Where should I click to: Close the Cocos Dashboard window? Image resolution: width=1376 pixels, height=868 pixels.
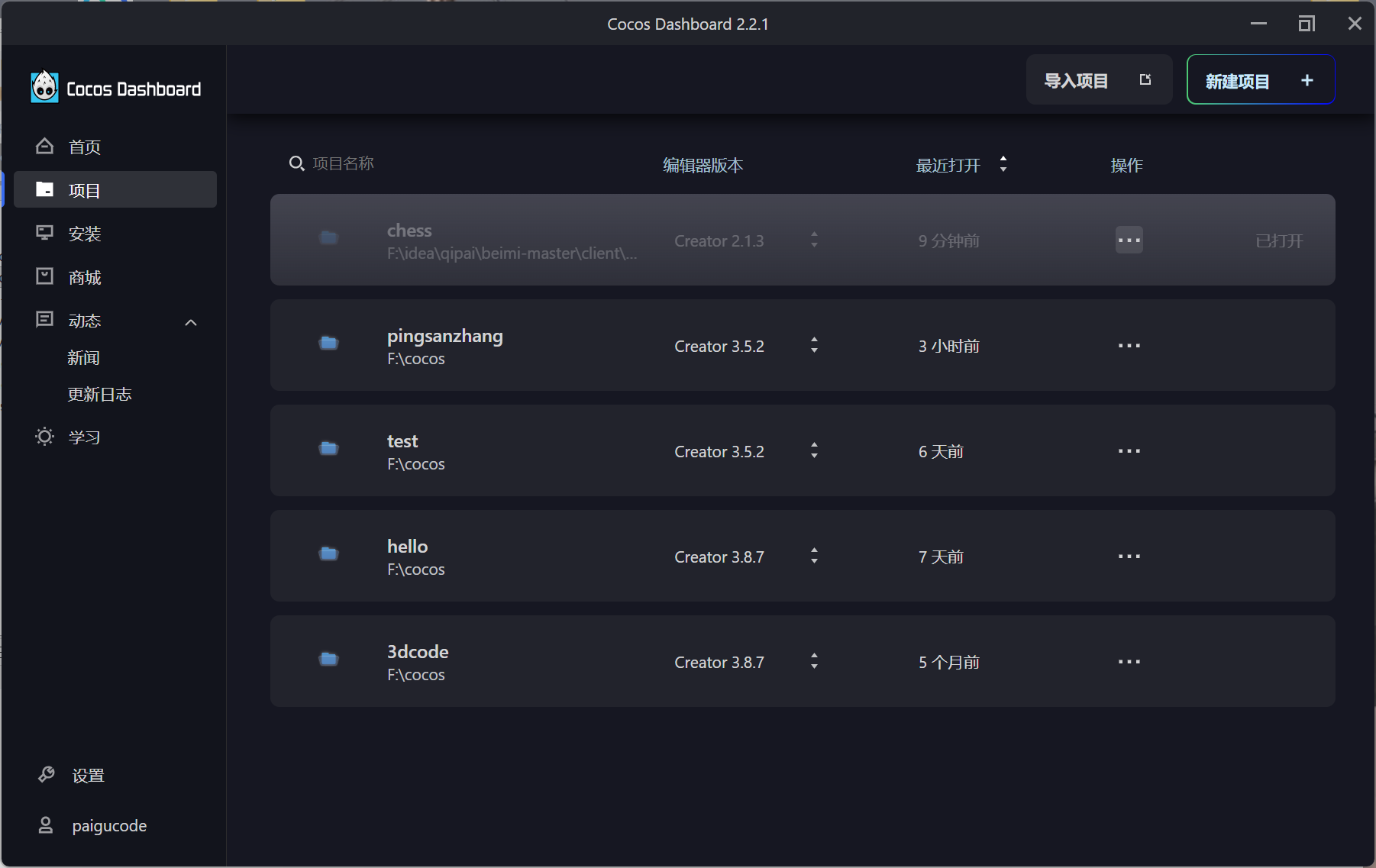(1355, 24)
